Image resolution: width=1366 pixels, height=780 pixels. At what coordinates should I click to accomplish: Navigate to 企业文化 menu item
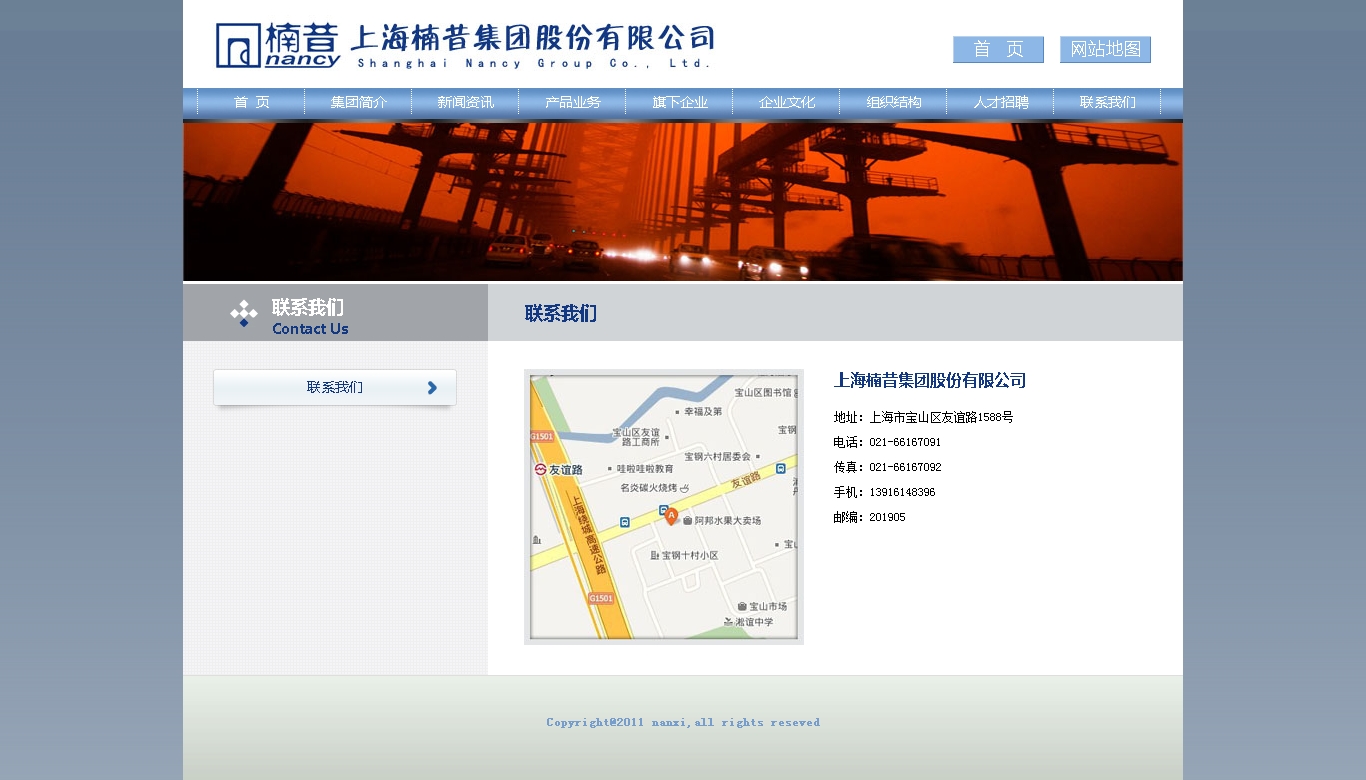[x=786, y=102]
